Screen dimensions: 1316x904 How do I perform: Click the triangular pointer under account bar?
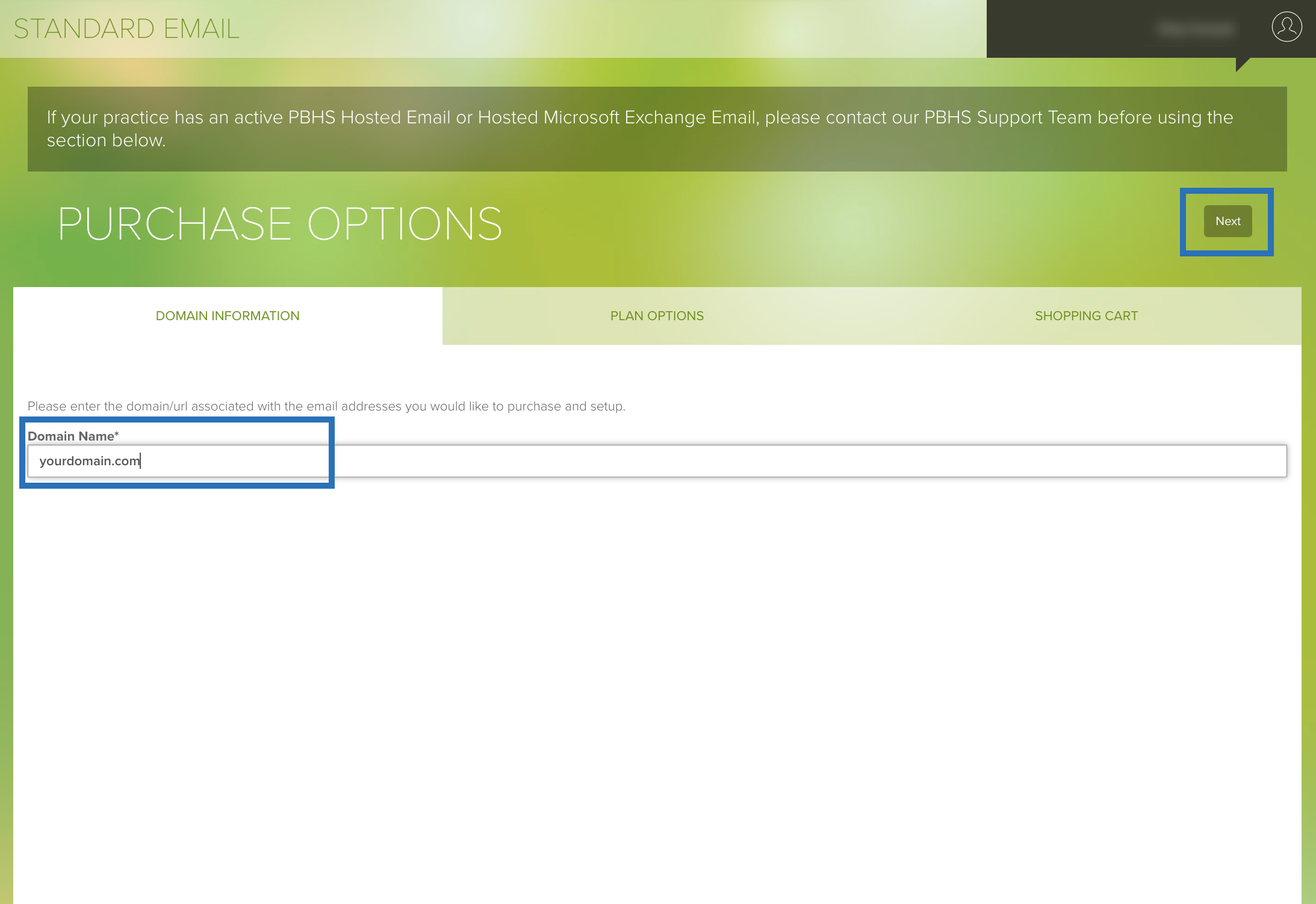1241,63
